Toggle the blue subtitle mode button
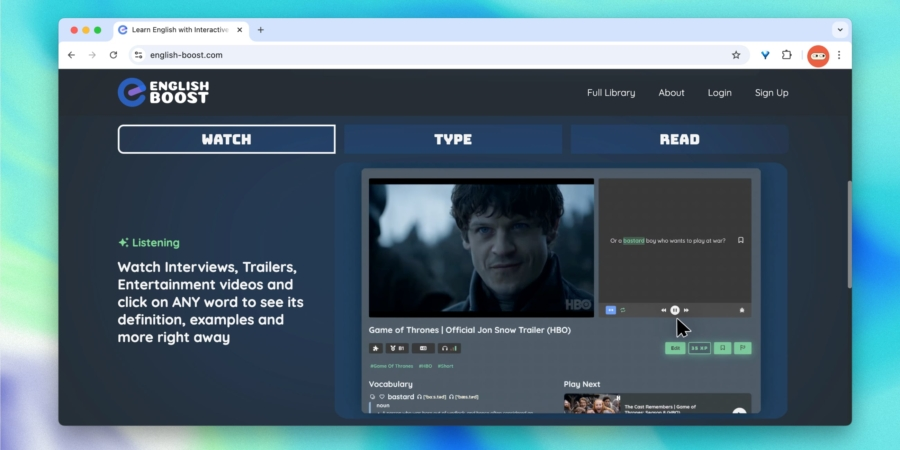Screen dimensions: 900x450 (x=611, y=310)
